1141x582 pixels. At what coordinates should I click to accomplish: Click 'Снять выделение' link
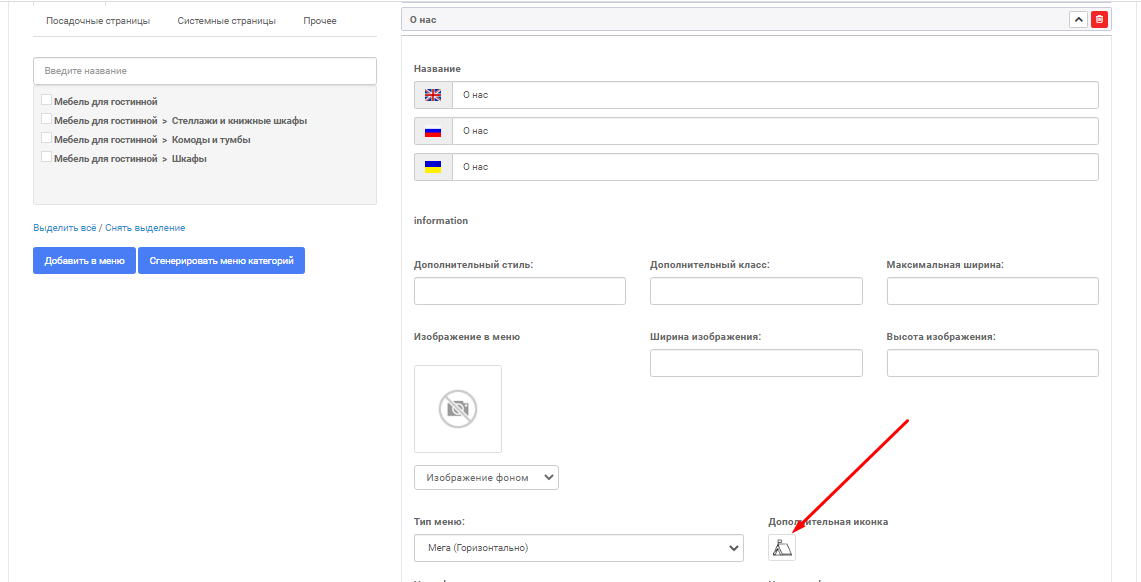(x=146, y=228)
